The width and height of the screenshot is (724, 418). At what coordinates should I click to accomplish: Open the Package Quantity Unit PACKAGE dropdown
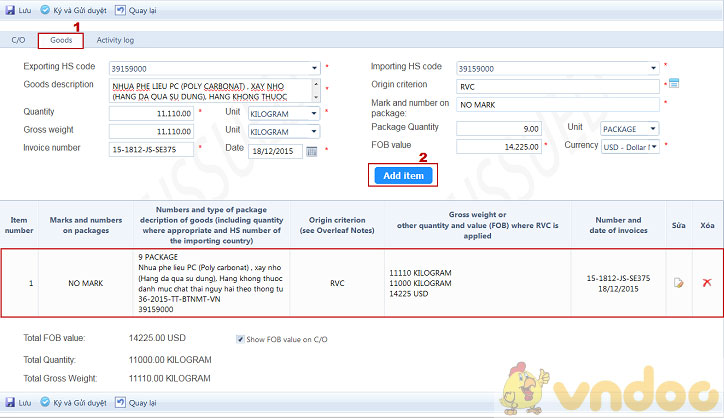click(654, 128)
